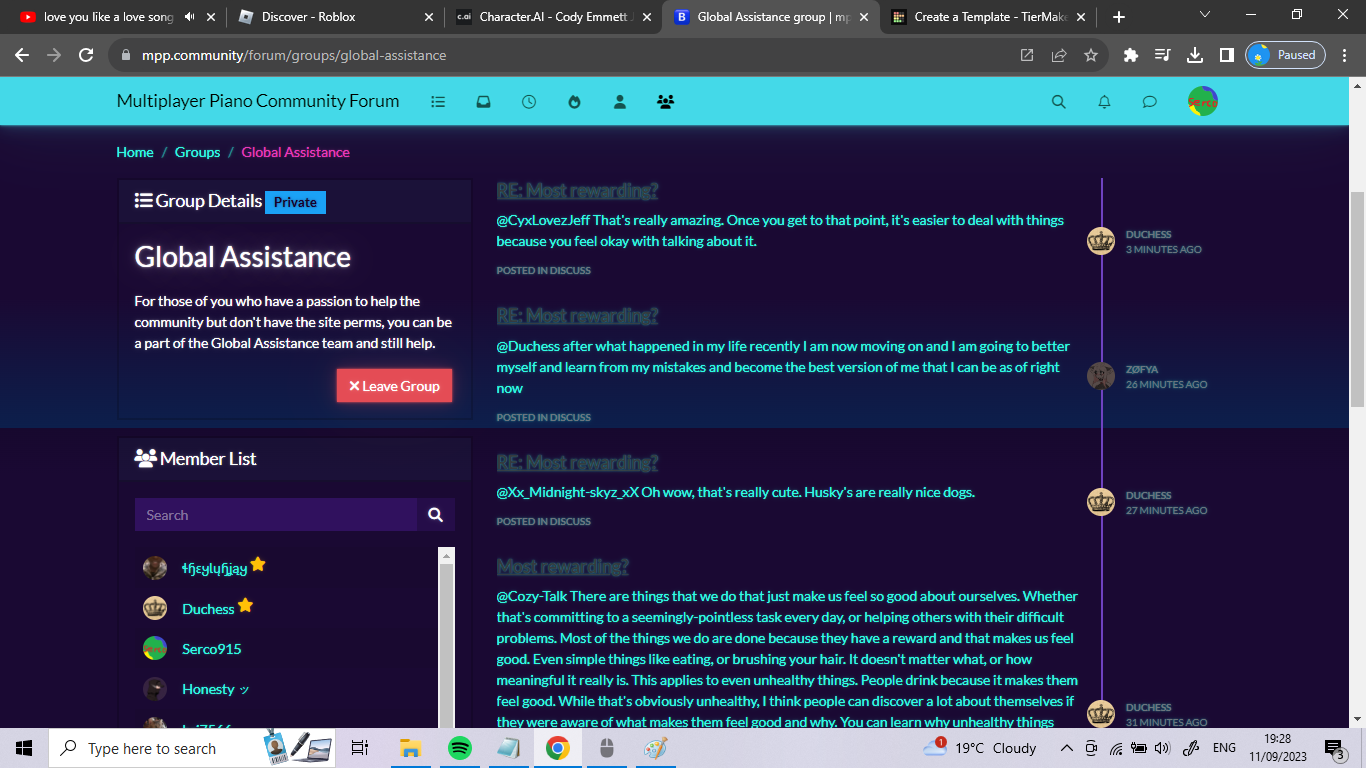Mute the YouTube tab audio icon

click(x=189, y=17)
